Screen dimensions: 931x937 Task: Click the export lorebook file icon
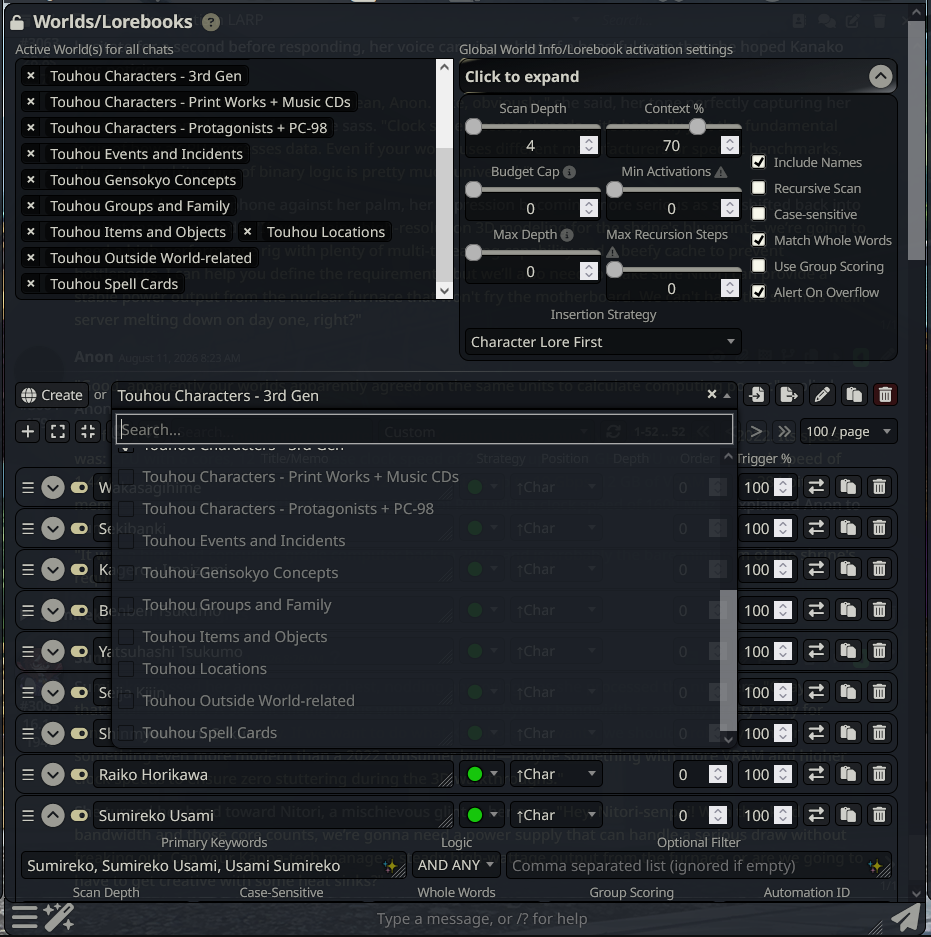(x=789, y=395)
